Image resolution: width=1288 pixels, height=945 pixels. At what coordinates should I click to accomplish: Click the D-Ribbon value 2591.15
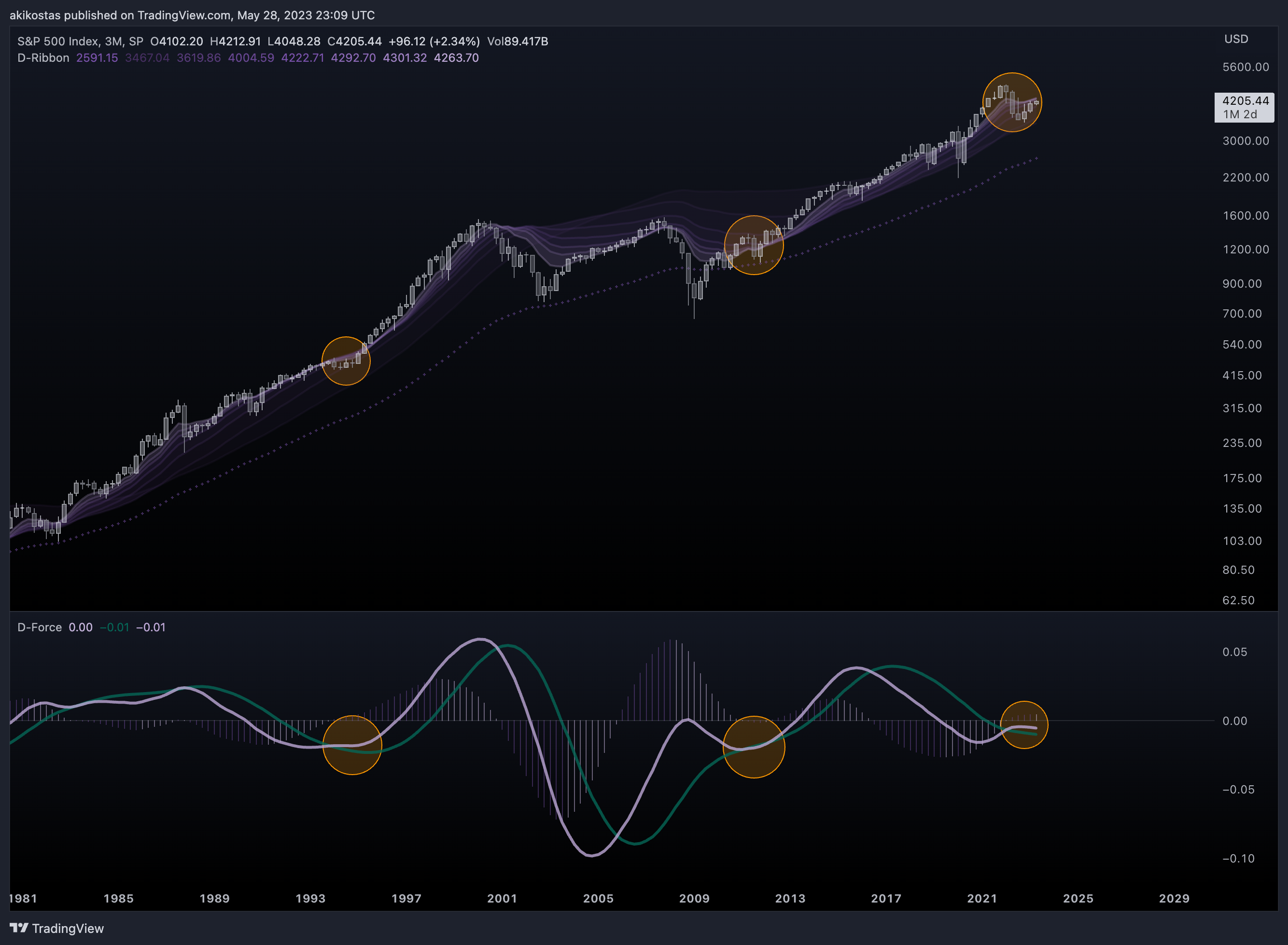click(97, 58)
